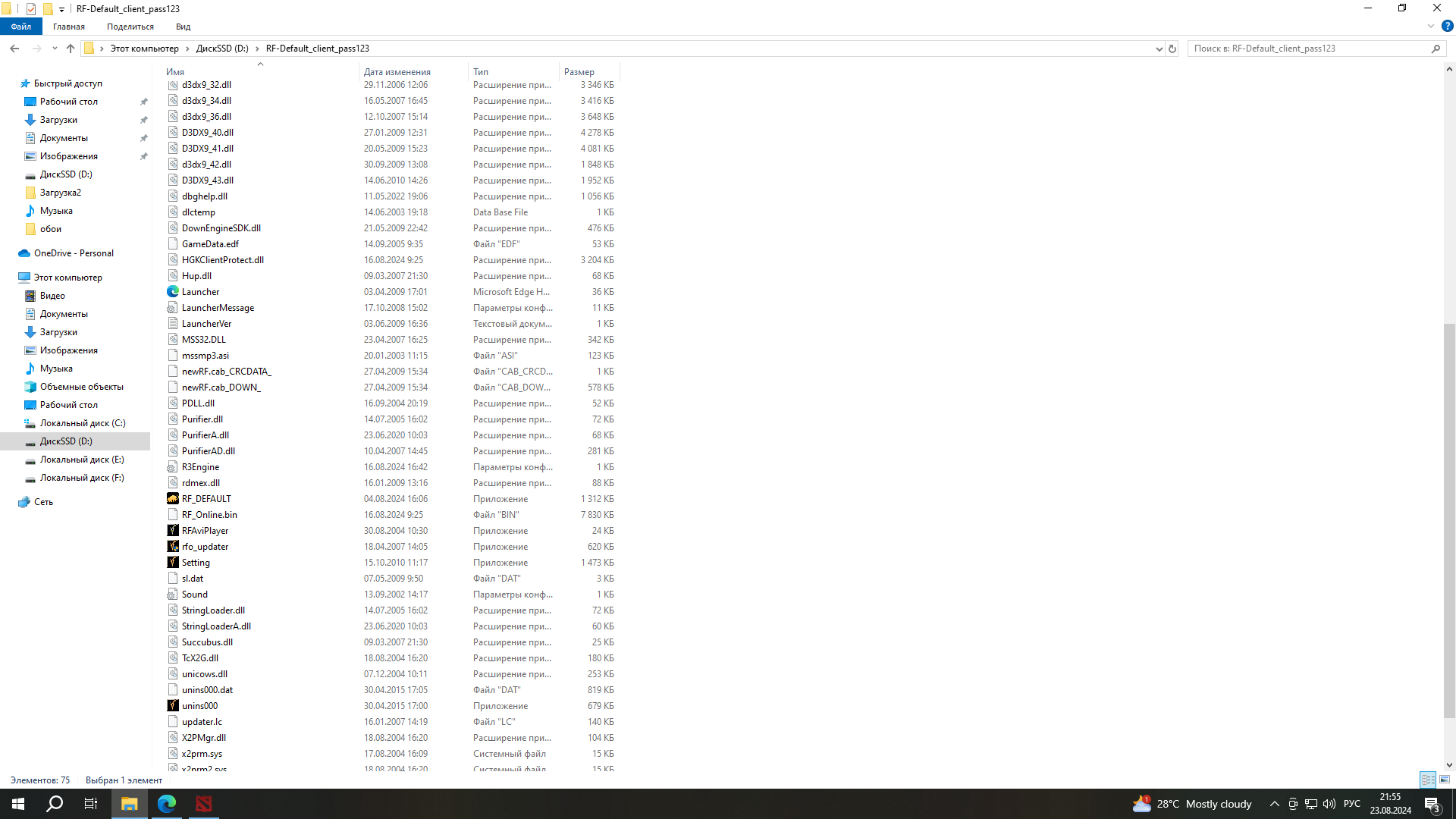The image size is (1456, 819).
Task: Open the Файл ribbon tab
Action: point(21,27)
